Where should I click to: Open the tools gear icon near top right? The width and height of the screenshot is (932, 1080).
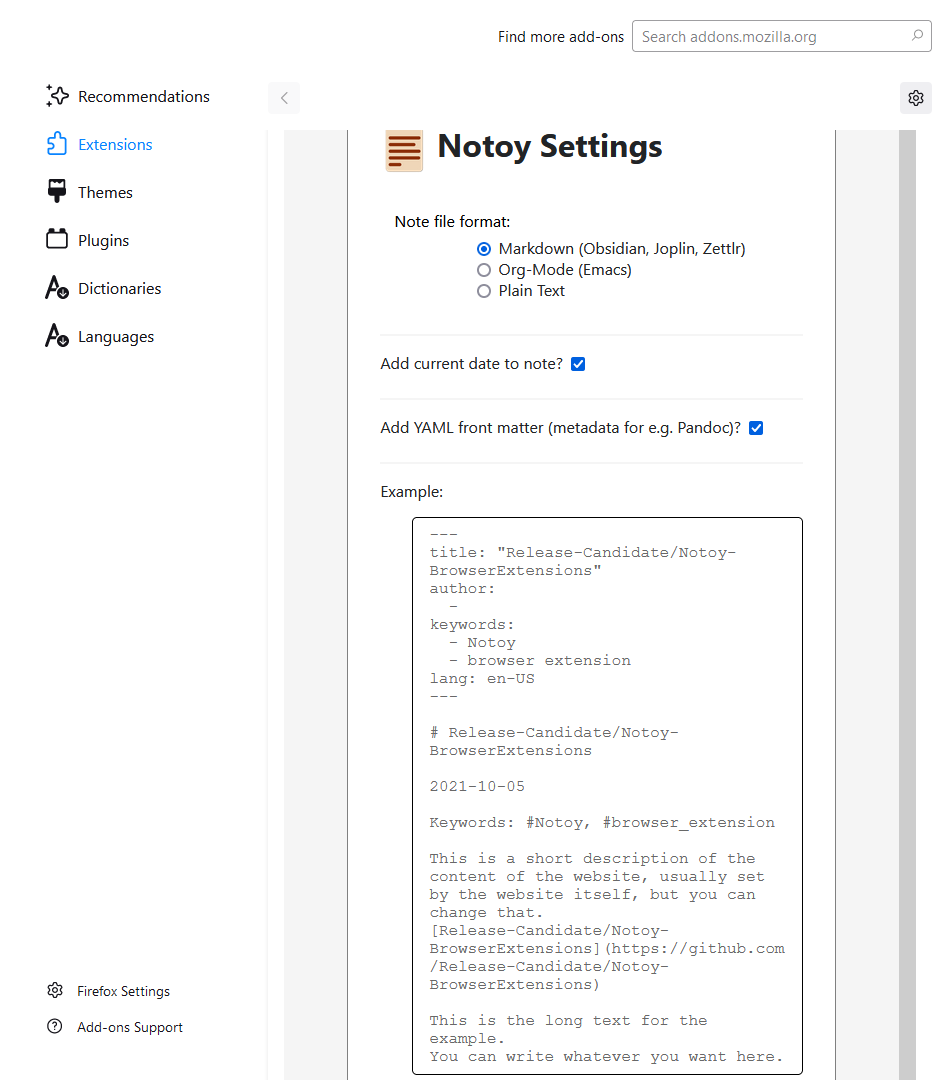pyautogui.click(x=915, y=98)
